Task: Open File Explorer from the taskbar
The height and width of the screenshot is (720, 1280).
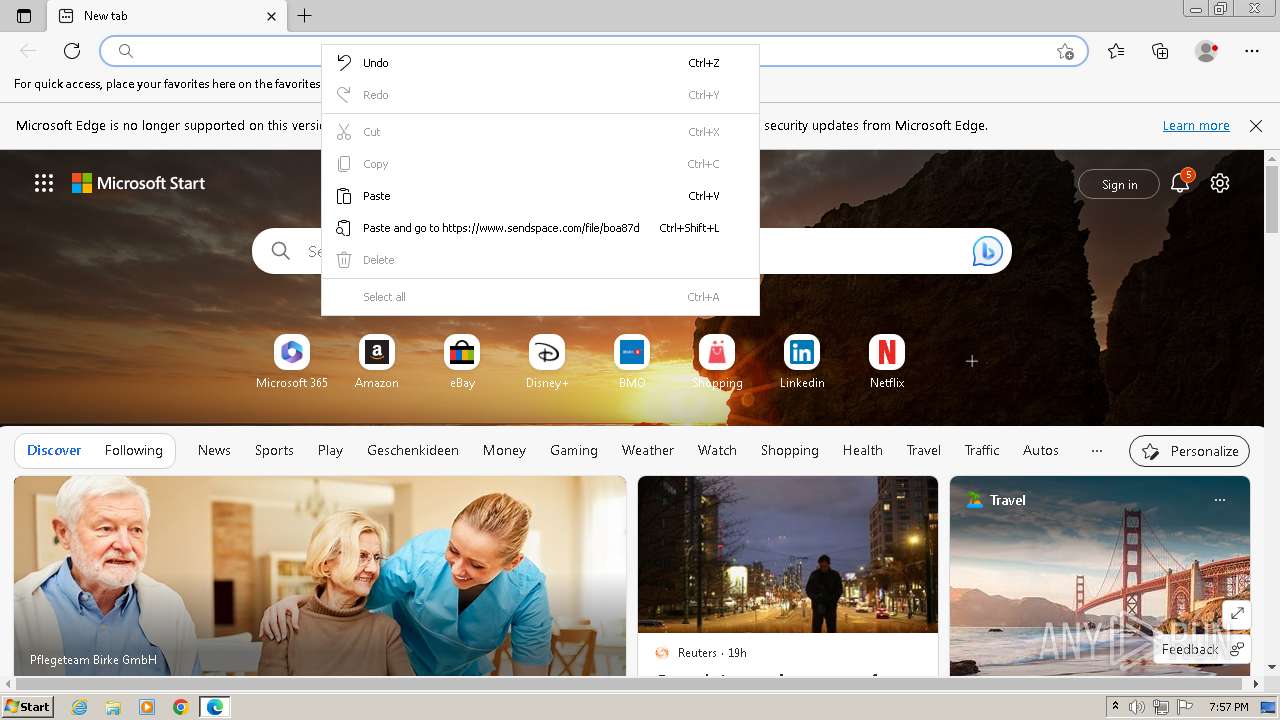Action: [114, 707]
